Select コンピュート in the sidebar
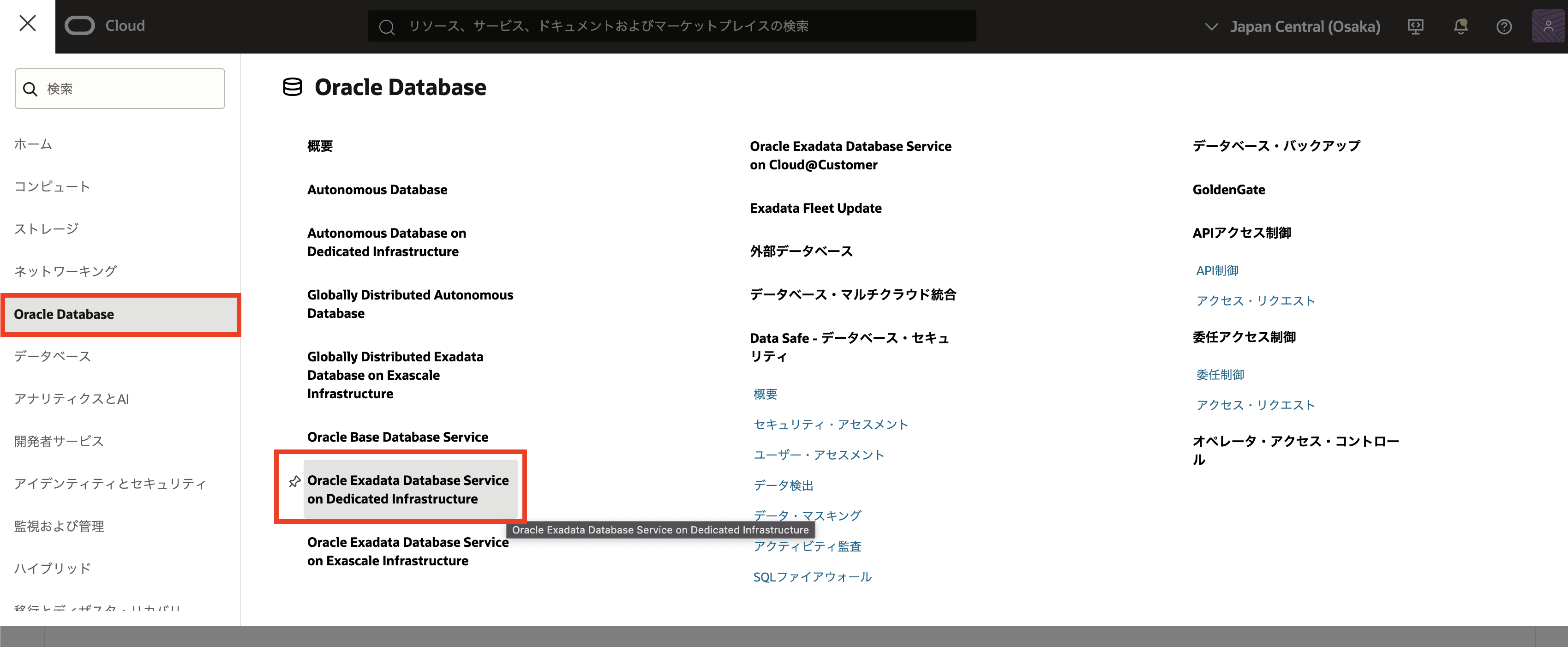 [52, 186]
